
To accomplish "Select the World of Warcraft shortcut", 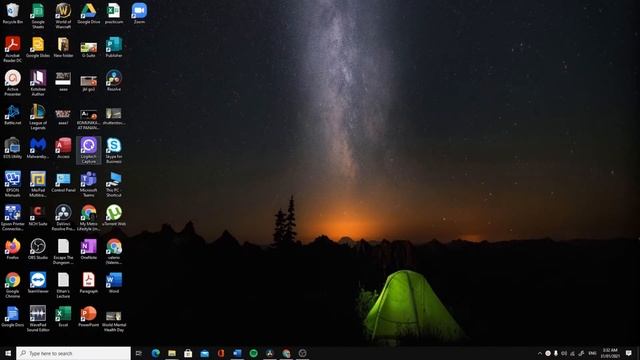I will 63,16.
